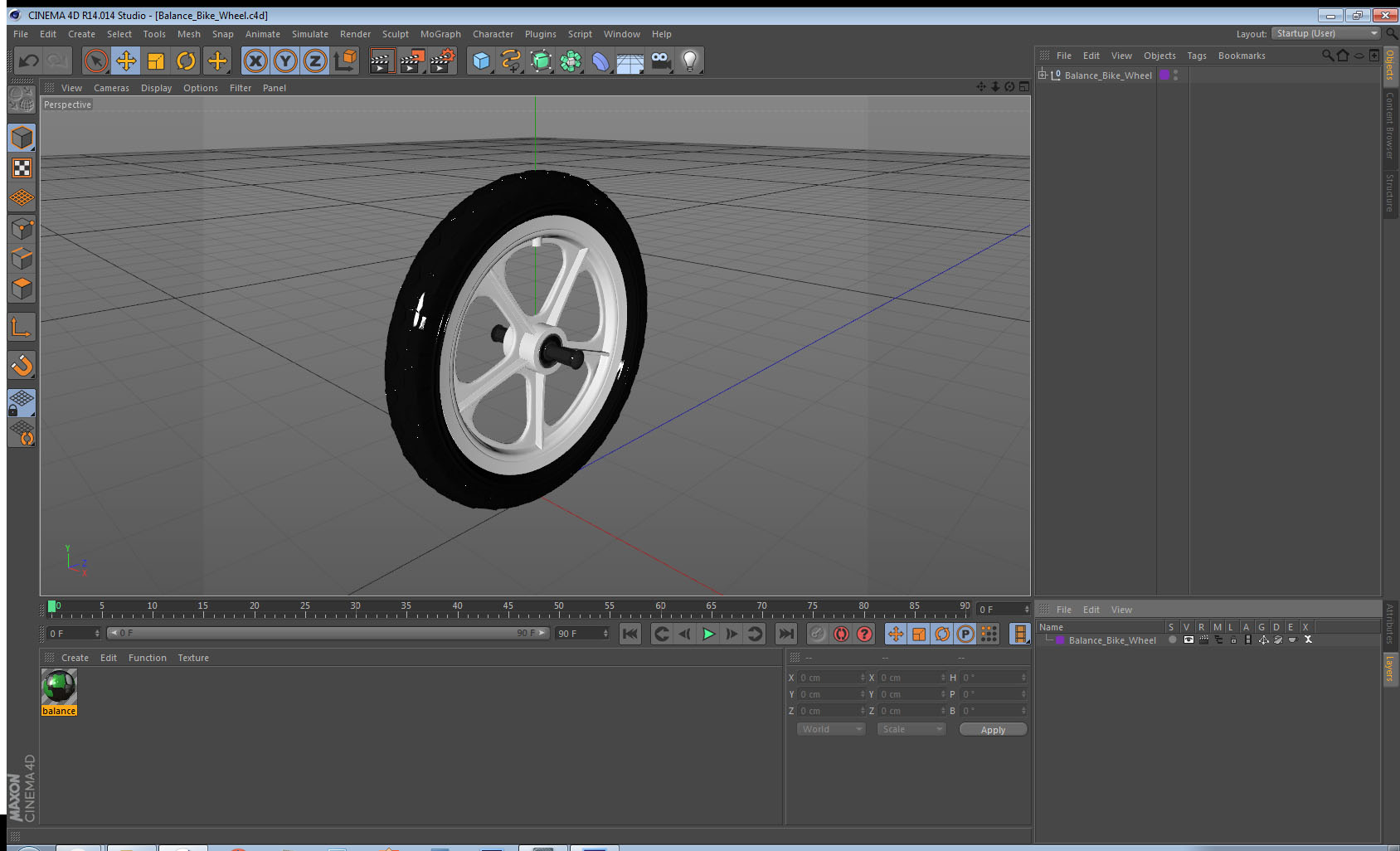
Task: Toggle Z axis lock
Action: 315,61
